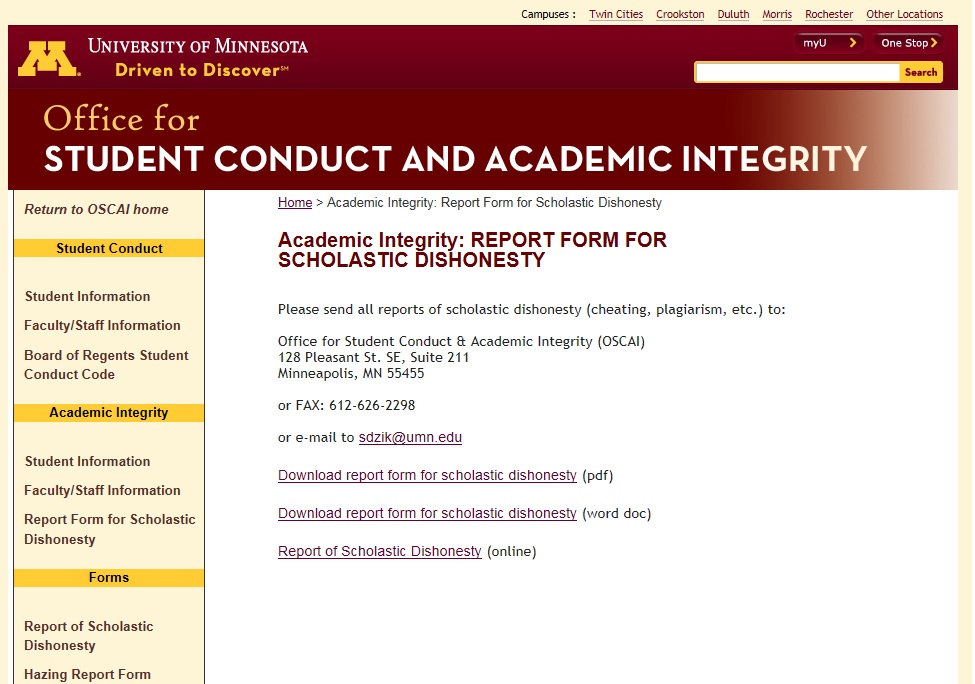The height and width of the screenshot is (684, 975).
Task: Open Board of Regents Student Conduct Code
Action: coord(106,365)
